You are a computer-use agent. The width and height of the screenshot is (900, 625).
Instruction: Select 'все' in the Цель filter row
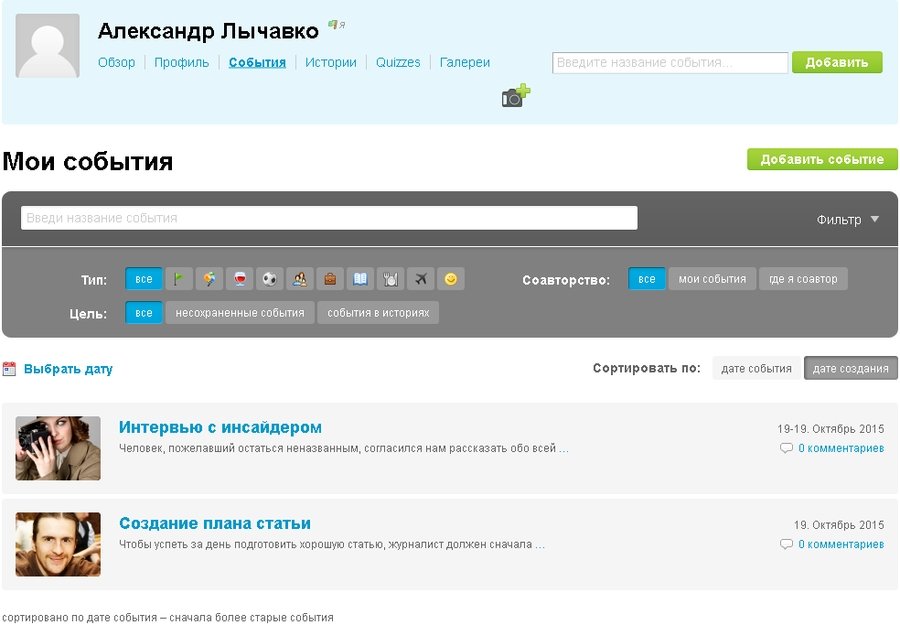[x=144, y=313]
